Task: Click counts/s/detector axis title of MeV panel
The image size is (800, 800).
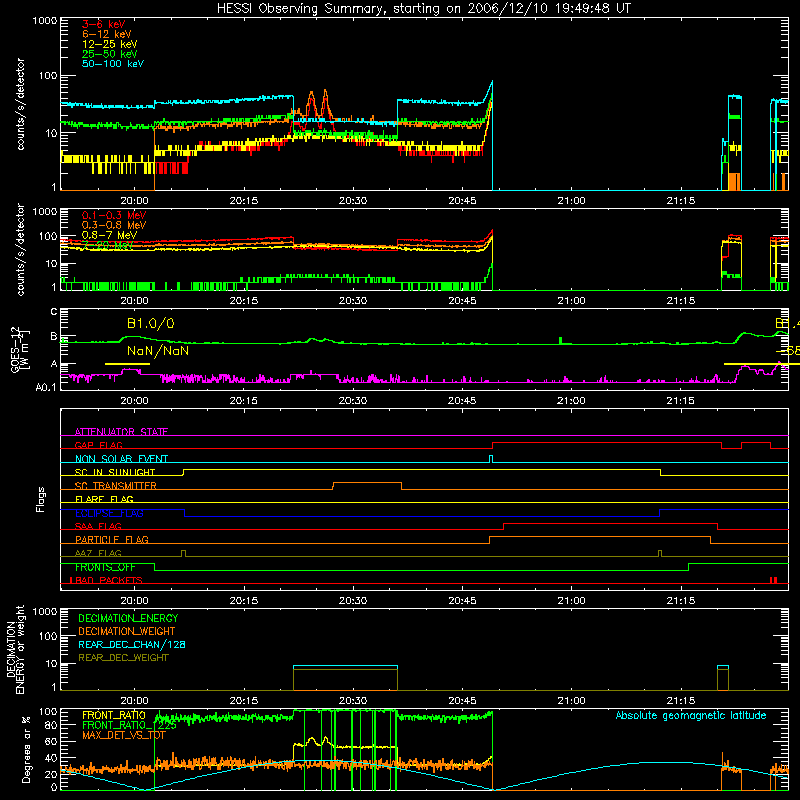Action: 20,249
